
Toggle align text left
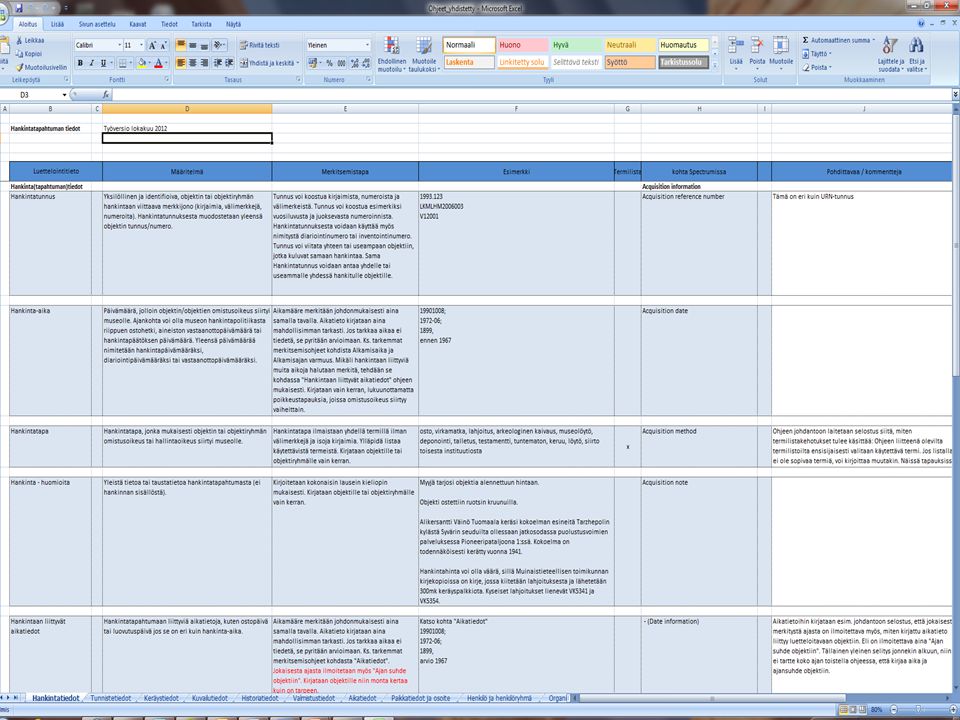click(x=181, y=63)
